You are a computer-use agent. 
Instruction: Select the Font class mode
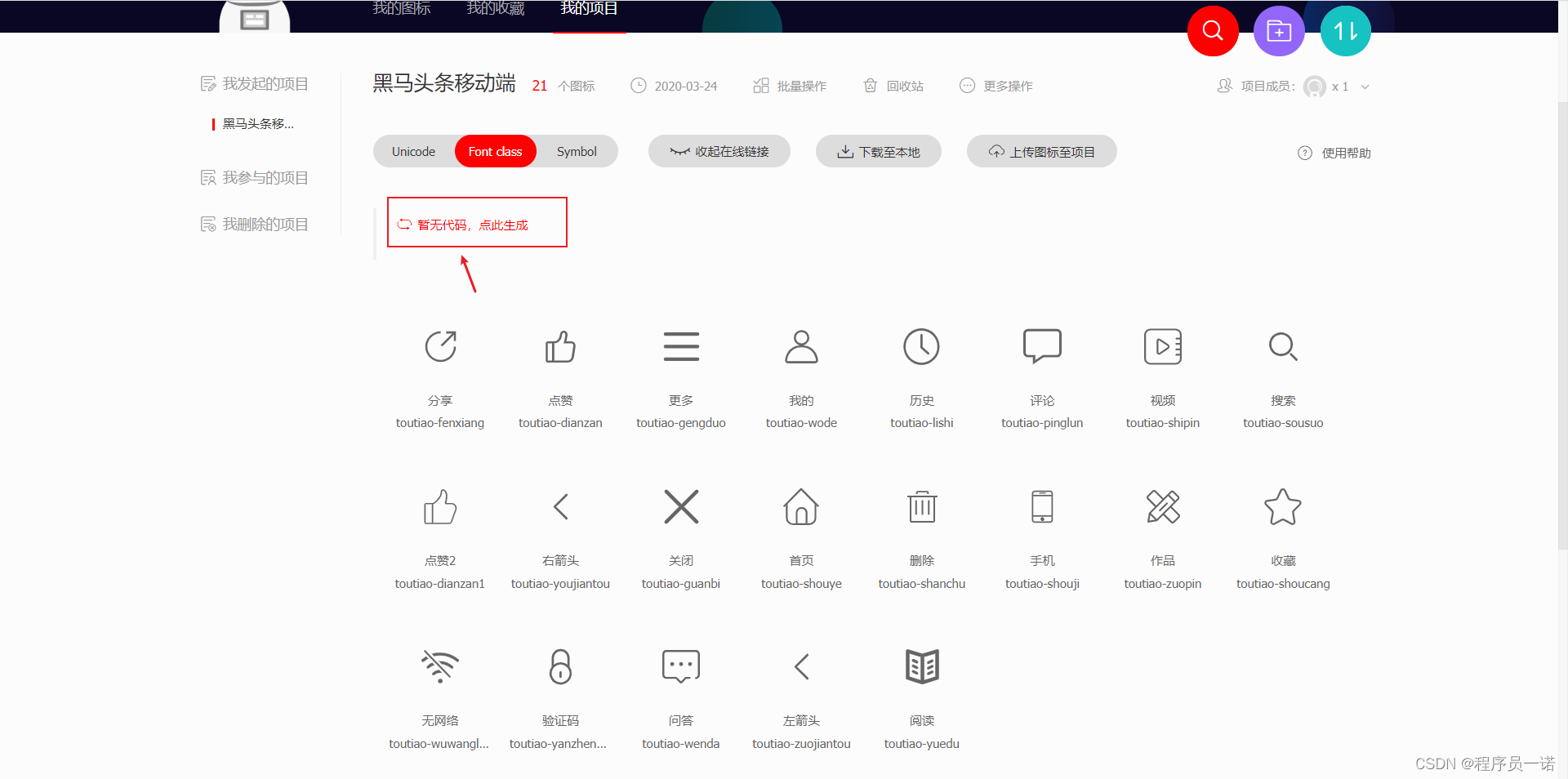(495, 151)
